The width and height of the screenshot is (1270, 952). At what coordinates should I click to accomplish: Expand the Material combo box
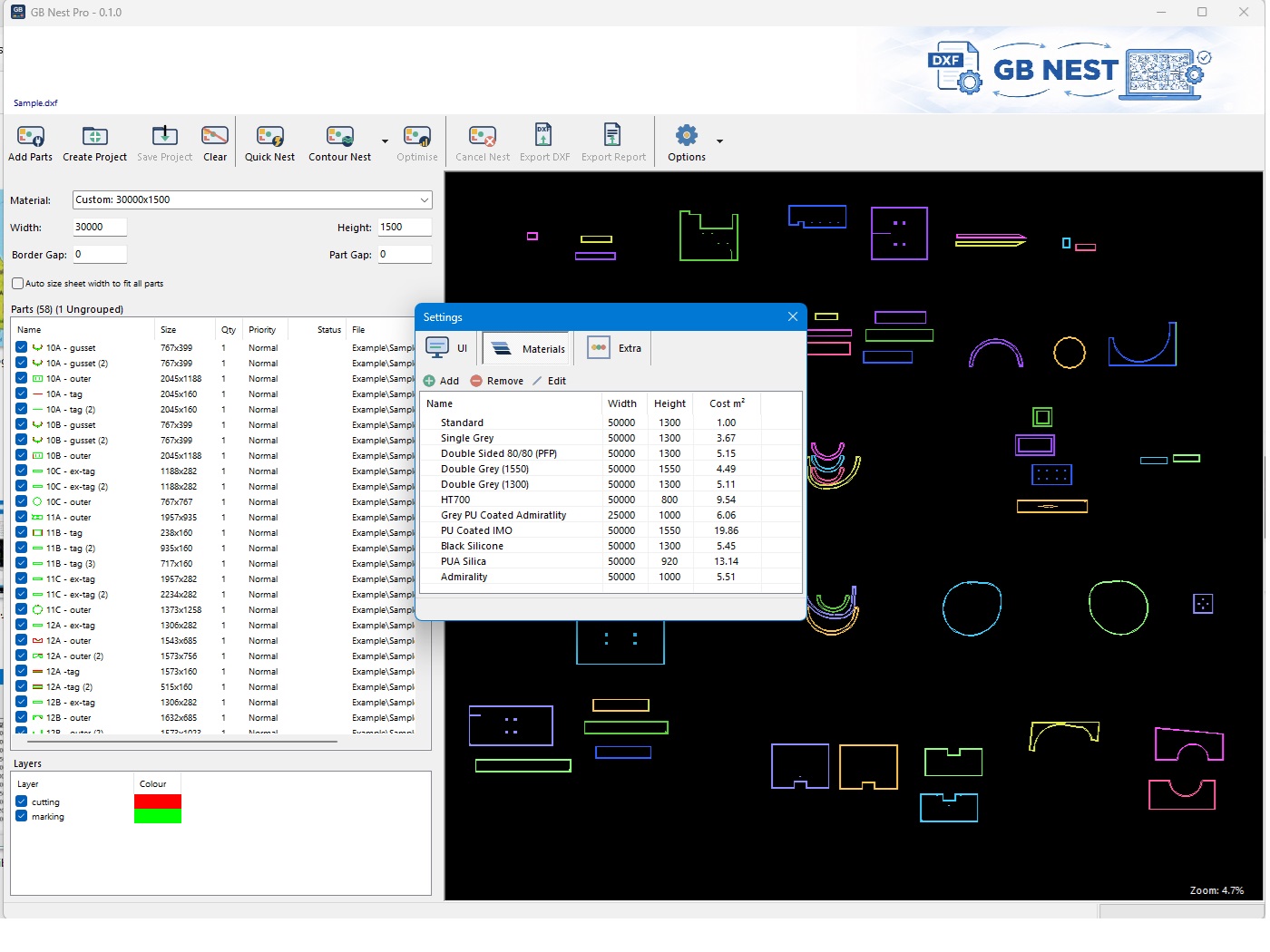(252, 199)
